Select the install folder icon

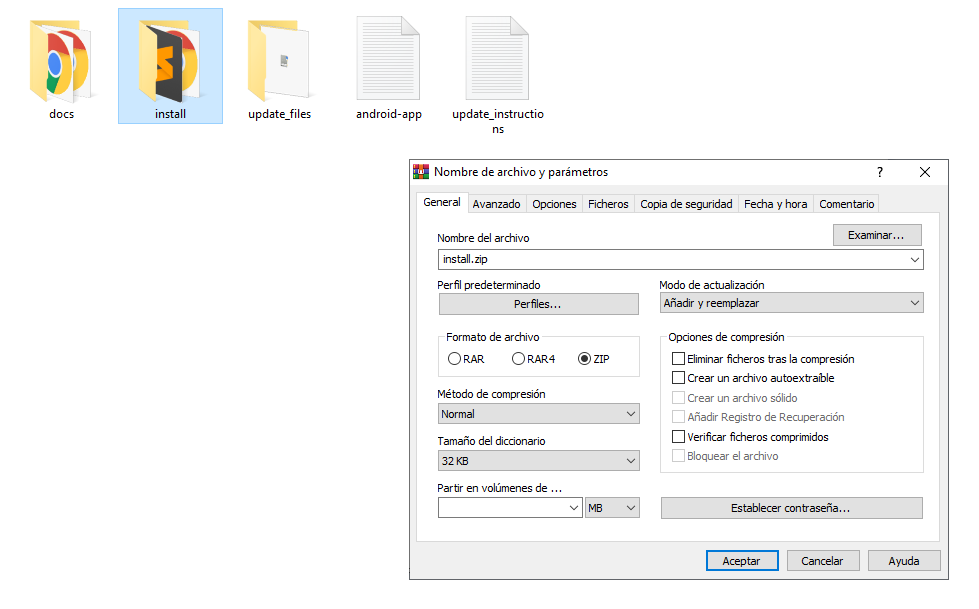tap(170, 62)
